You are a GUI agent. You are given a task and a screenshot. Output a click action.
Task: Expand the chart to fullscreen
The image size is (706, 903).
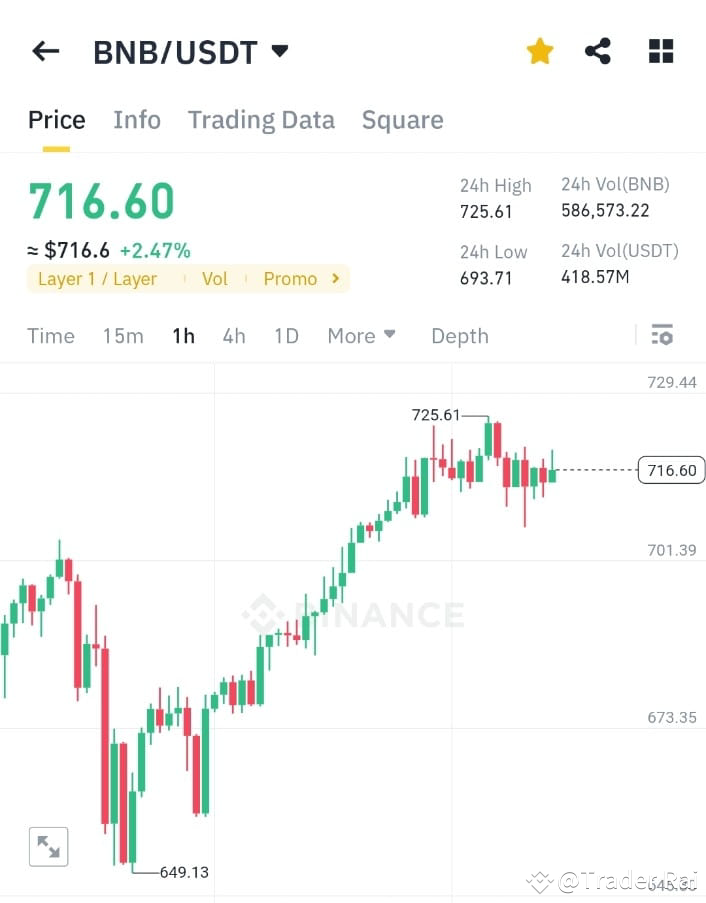point(48,846)
